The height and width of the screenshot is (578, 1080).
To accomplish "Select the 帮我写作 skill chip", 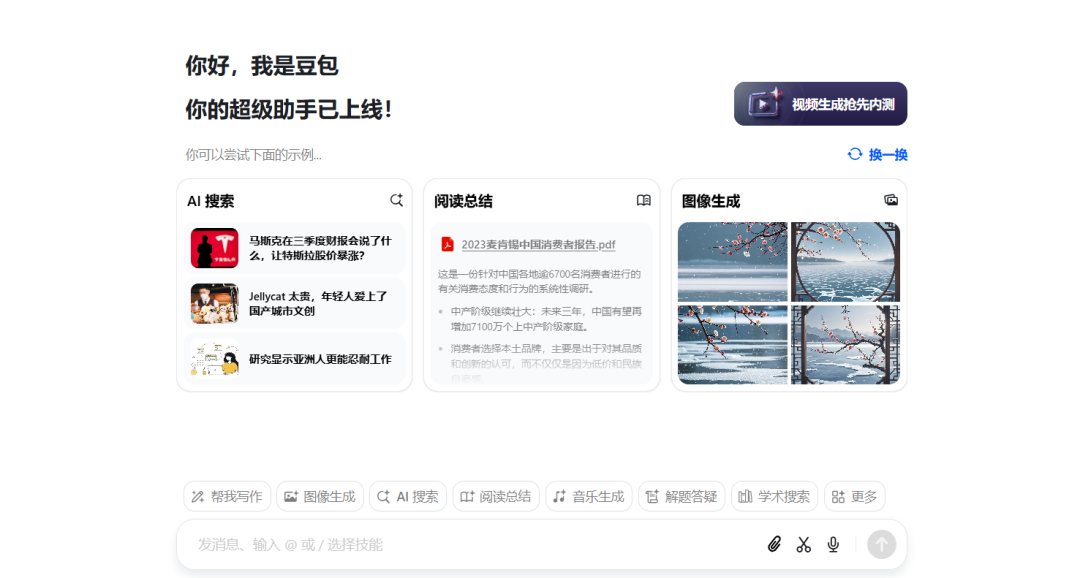I will tap(227, 497).
